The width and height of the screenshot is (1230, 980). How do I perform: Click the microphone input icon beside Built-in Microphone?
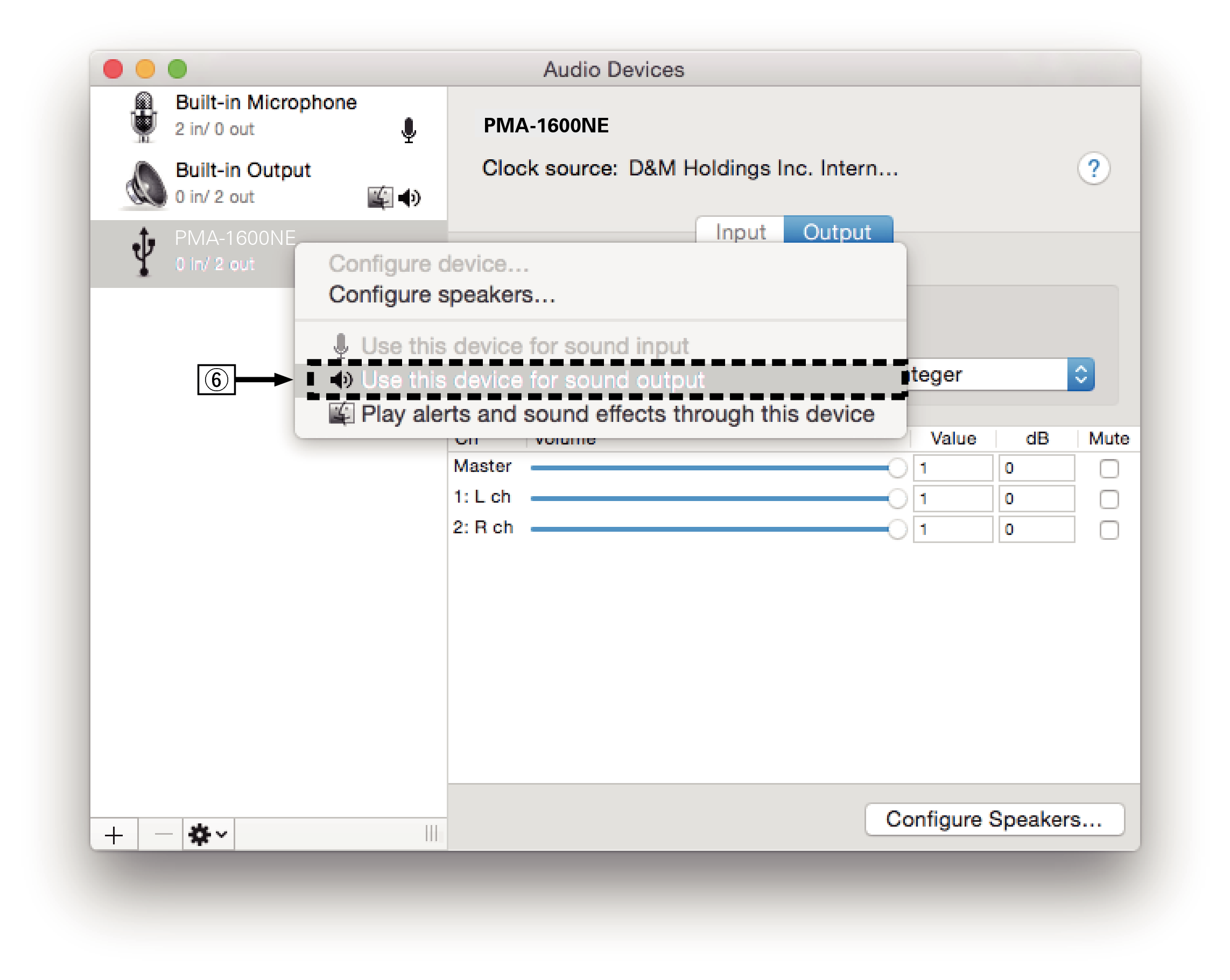pos(410,130)
